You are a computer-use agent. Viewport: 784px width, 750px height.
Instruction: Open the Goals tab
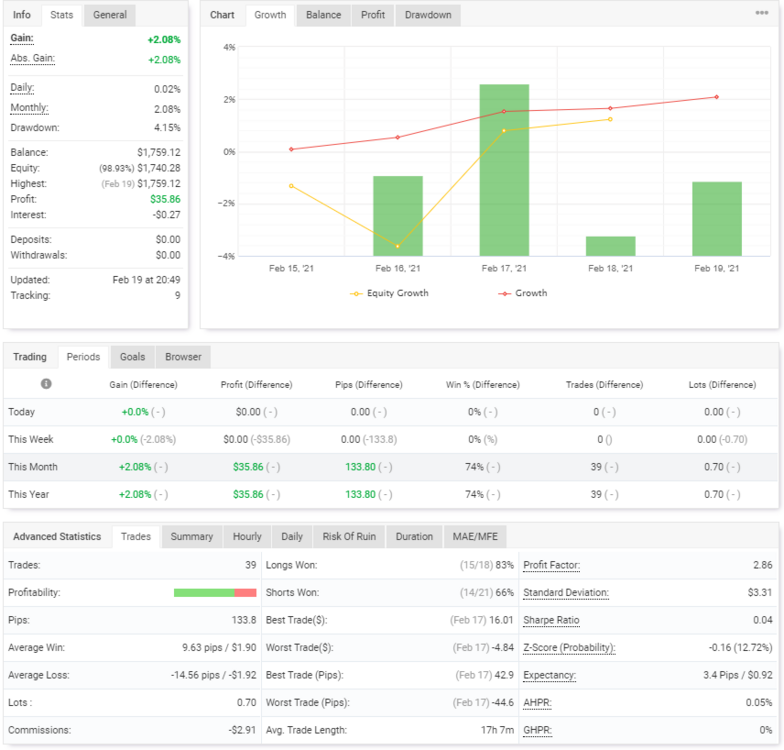132,357
